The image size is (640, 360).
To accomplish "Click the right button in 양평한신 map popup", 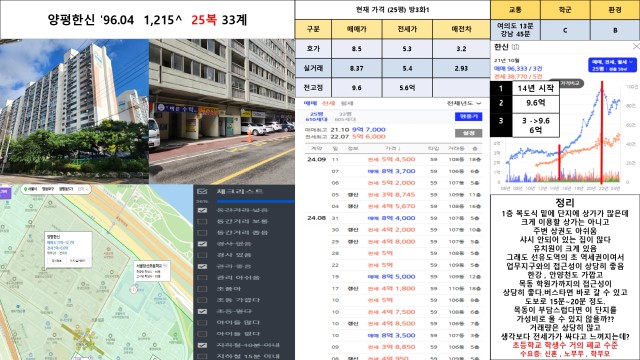I will coord(78,260).
